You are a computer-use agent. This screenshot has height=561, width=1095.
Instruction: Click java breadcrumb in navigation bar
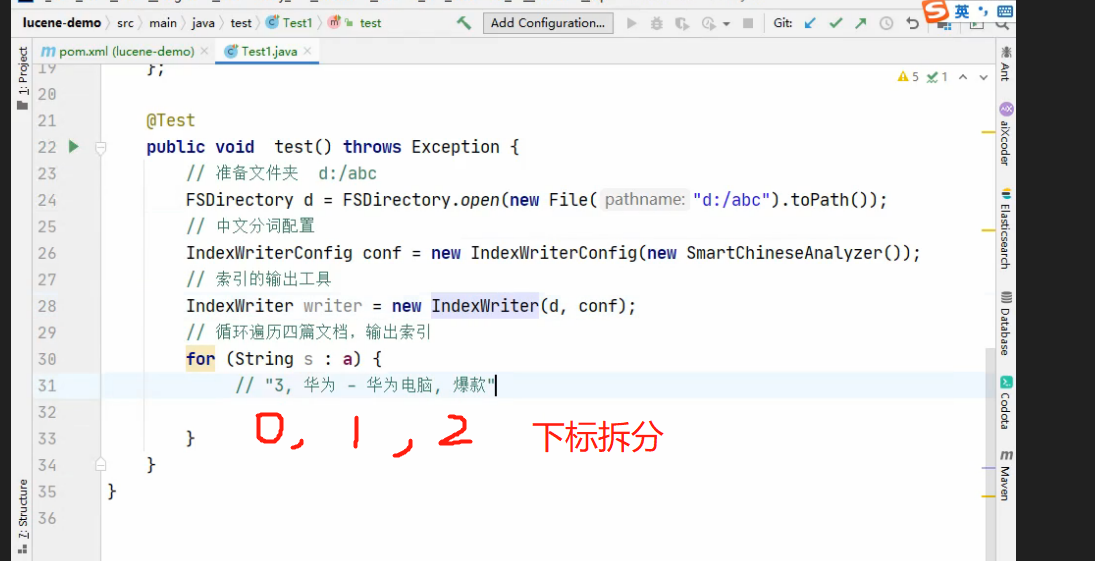tap(203, 23)
